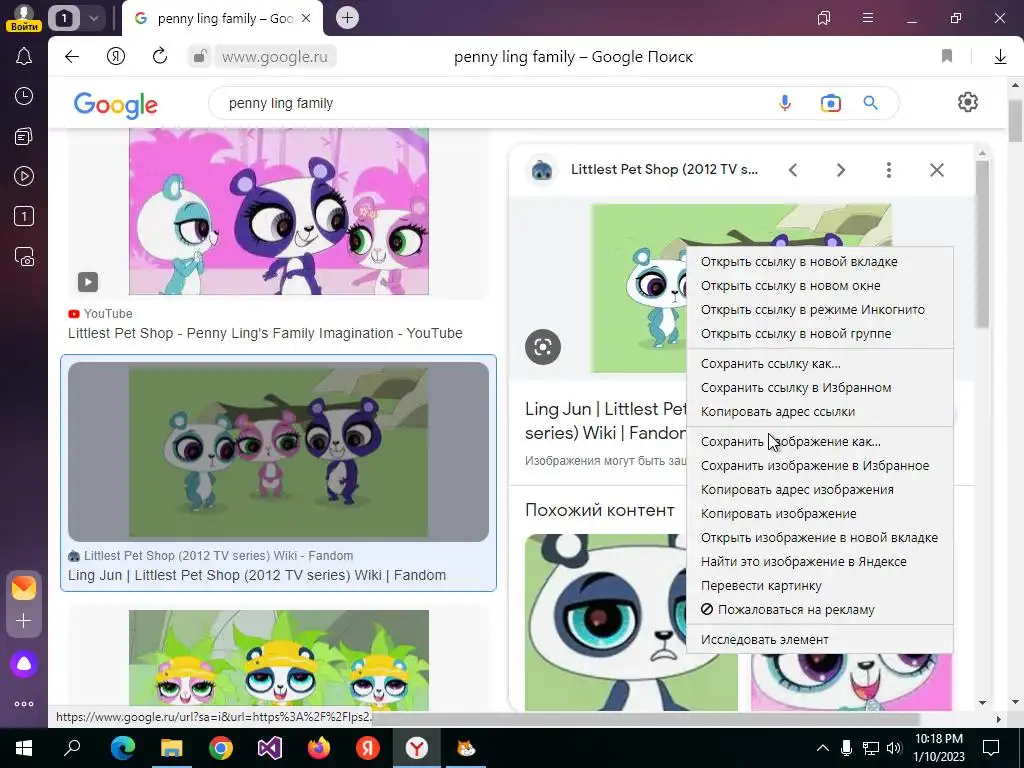Go back to the previous page
The width and height of the screenshot is (1024, 768).
72,57
